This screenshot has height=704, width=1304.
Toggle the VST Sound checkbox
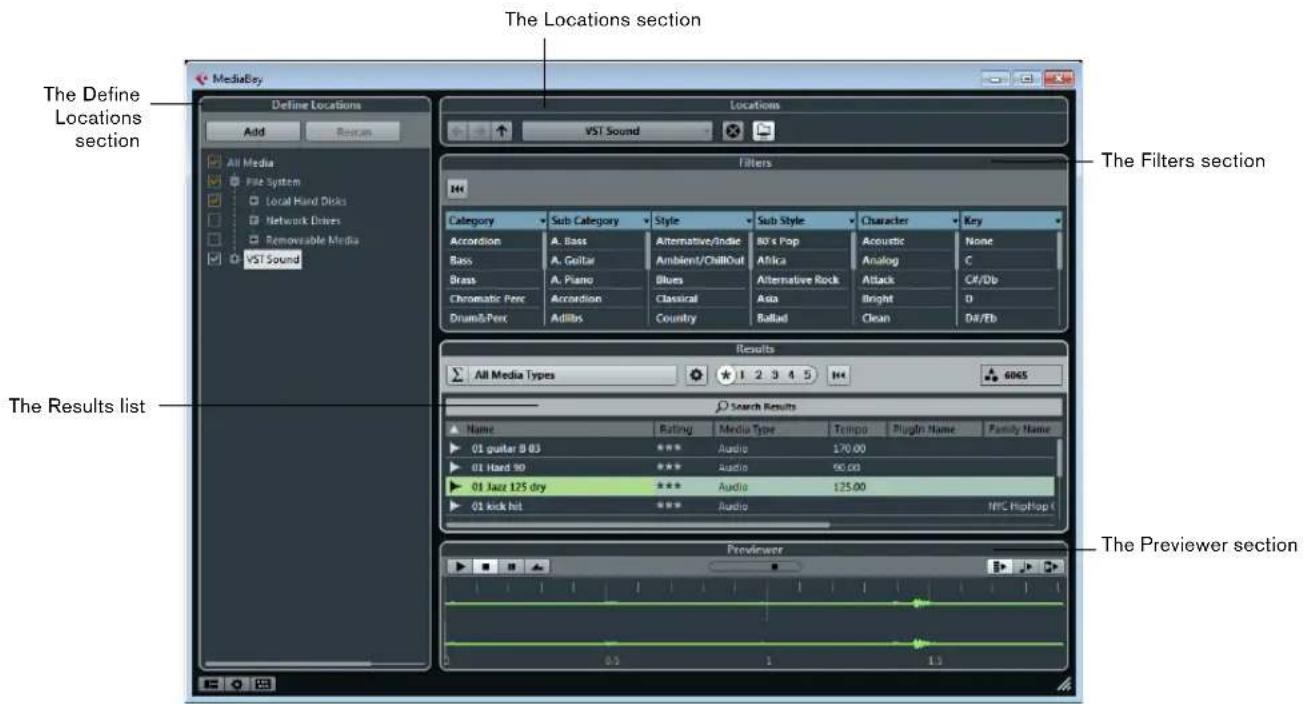(x=213, y=259)
